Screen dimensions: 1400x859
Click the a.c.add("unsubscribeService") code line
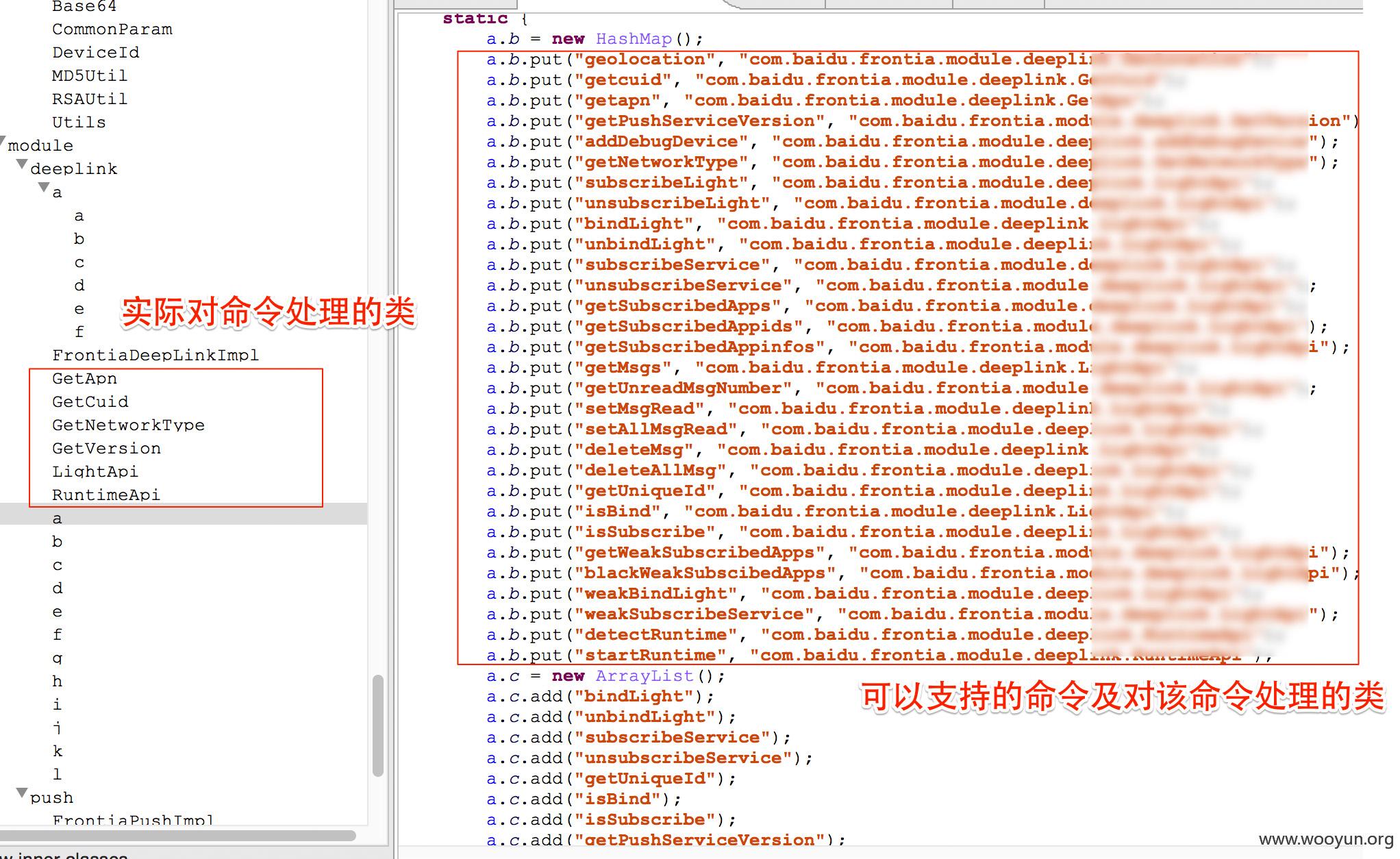(x=649, y=758)
